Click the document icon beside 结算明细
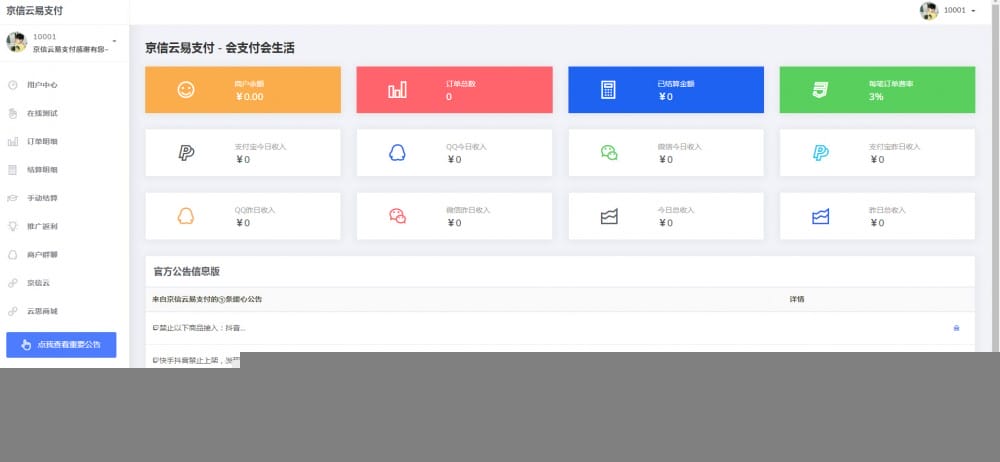1000x462 pixels. (x=13, y=170)
